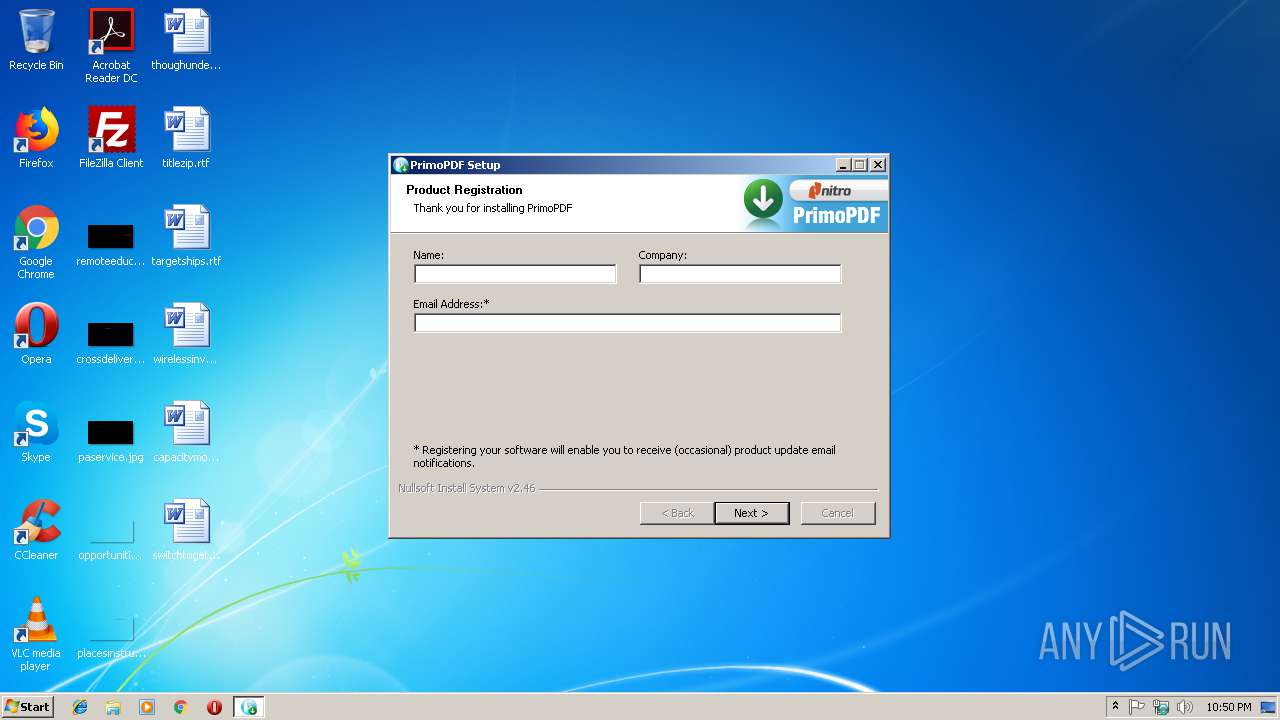Click the Name input field
This screenshot has width=1280, height=720.
click(515, 274)
